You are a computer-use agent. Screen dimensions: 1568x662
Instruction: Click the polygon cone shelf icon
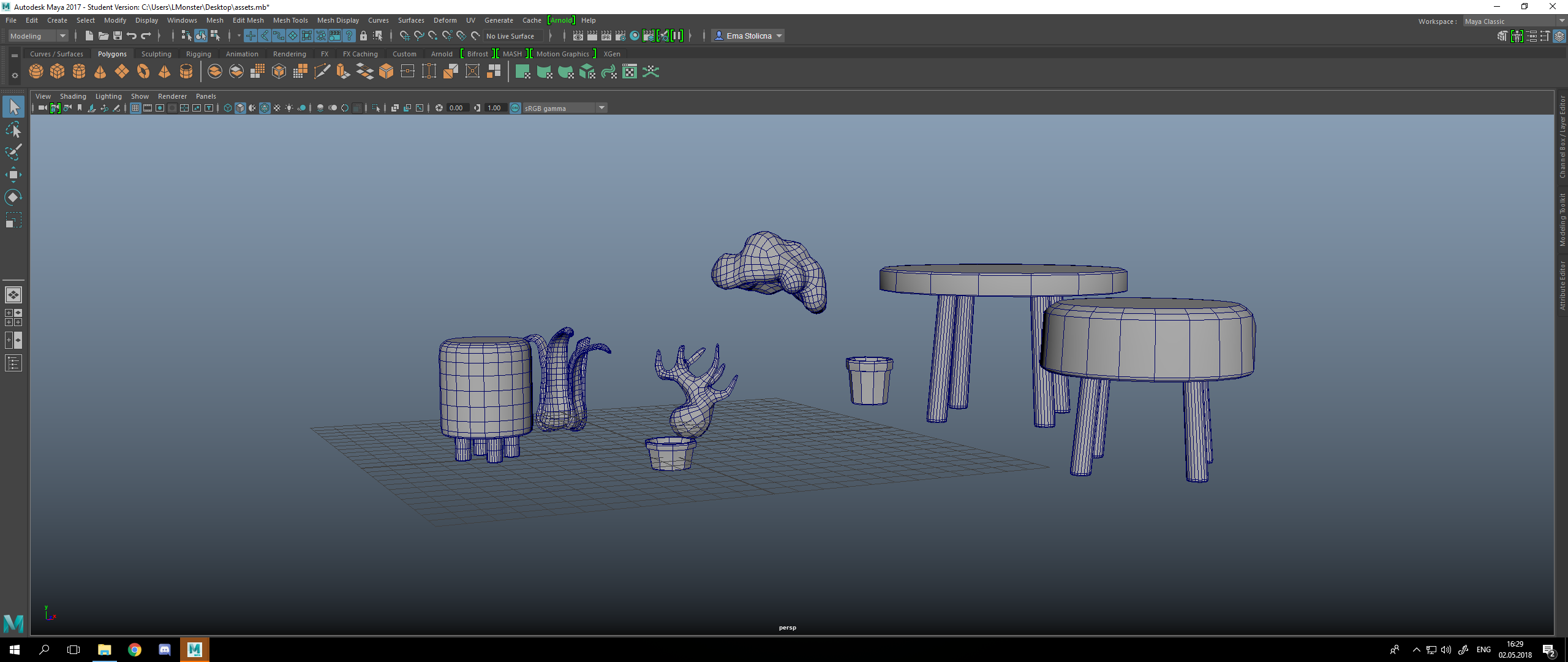point(100,72)
